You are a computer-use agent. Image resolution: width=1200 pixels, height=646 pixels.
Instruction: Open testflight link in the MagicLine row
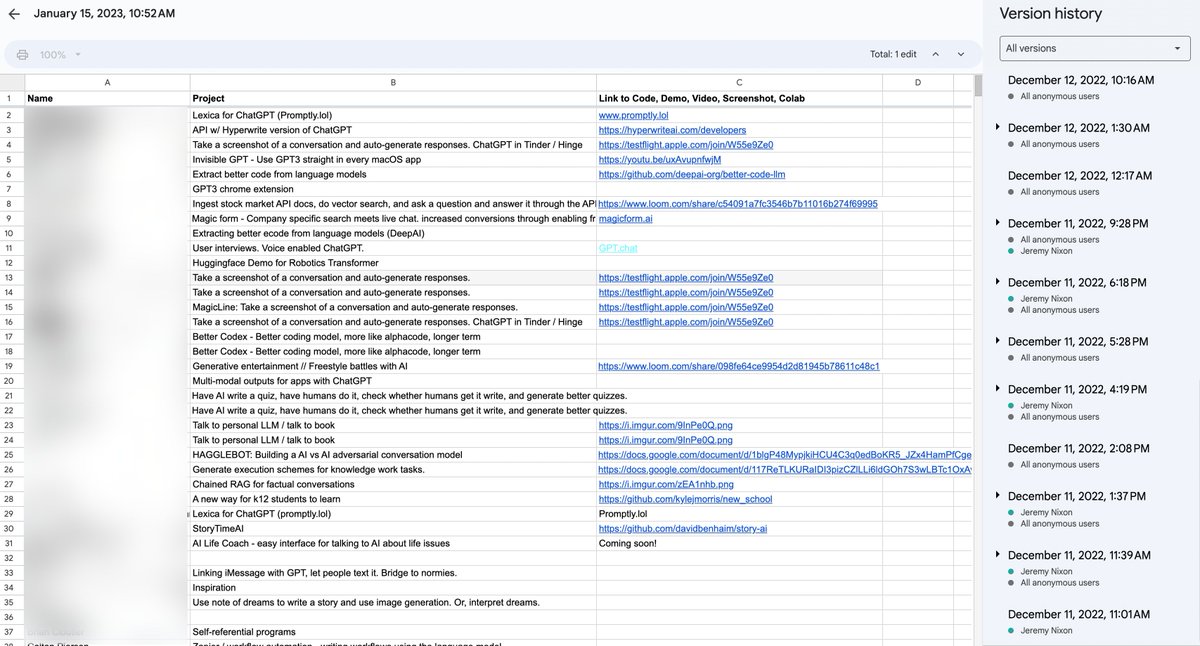pos(685,307)
